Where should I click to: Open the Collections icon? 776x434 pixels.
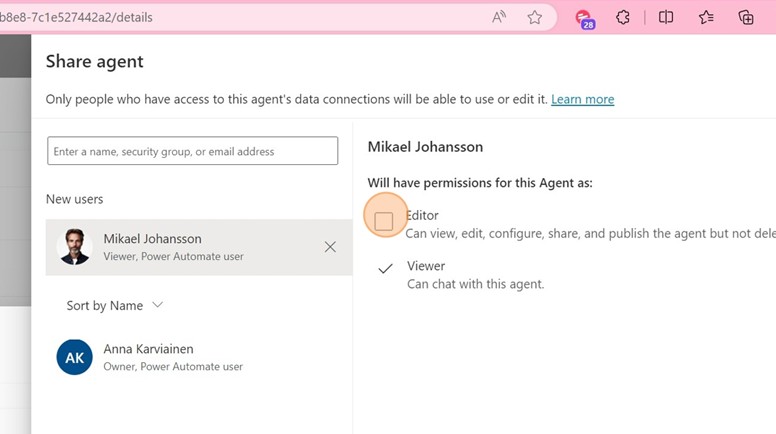point(746,17)
